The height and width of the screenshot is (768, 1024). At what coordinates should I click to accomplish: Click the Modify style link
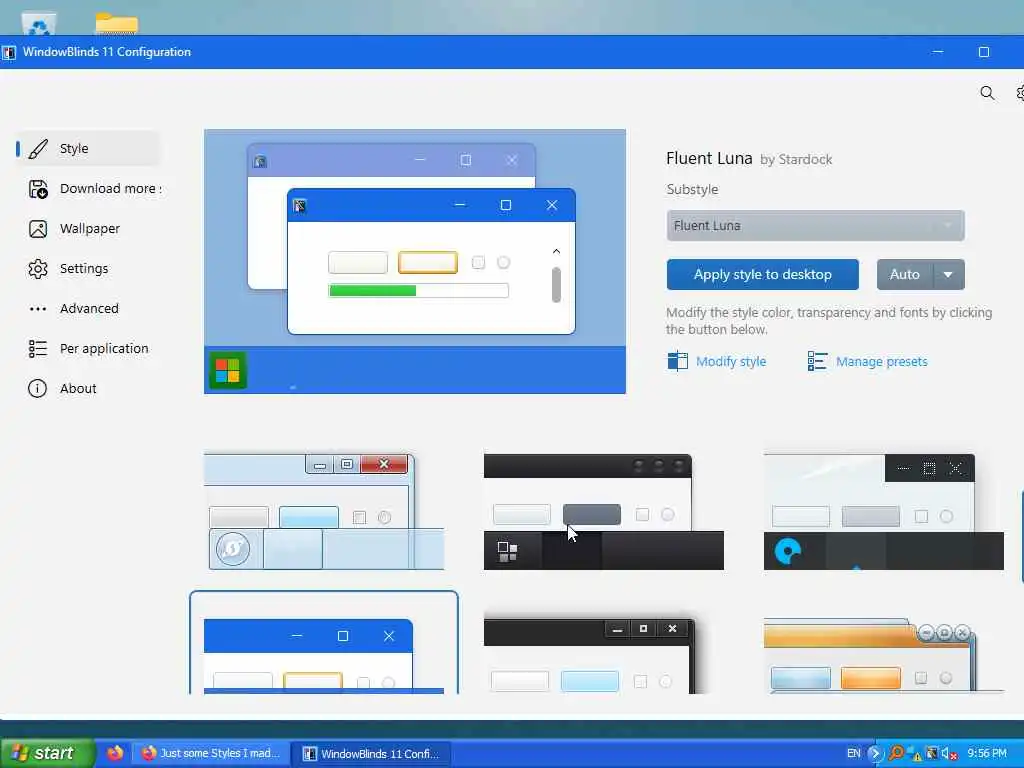tap(731, 361)
